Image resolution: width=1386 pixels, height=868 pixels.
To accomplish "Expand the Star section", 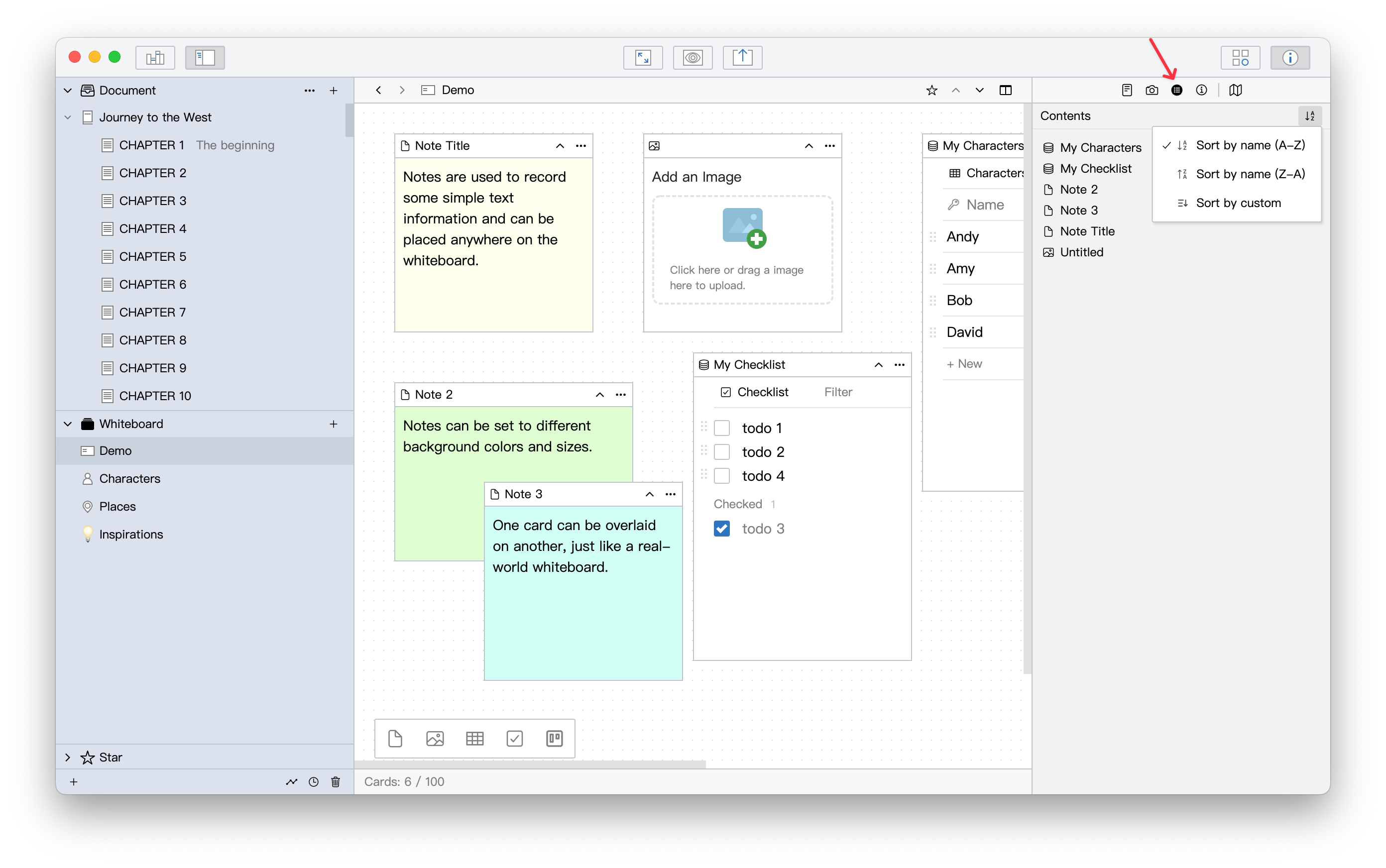I will click(x=68, y=757).
